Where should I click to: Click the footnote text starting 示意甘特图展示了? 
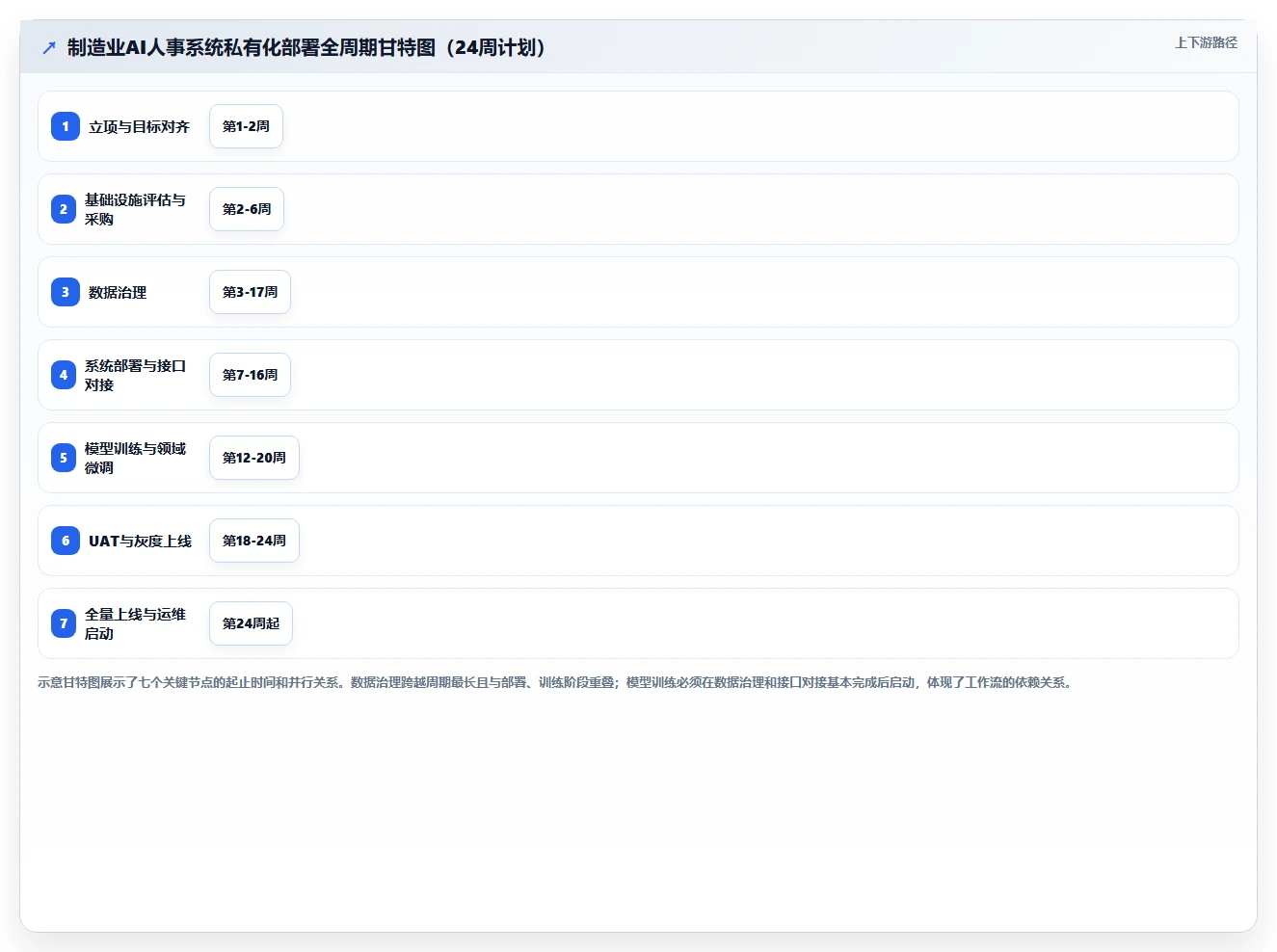point(557,682)
